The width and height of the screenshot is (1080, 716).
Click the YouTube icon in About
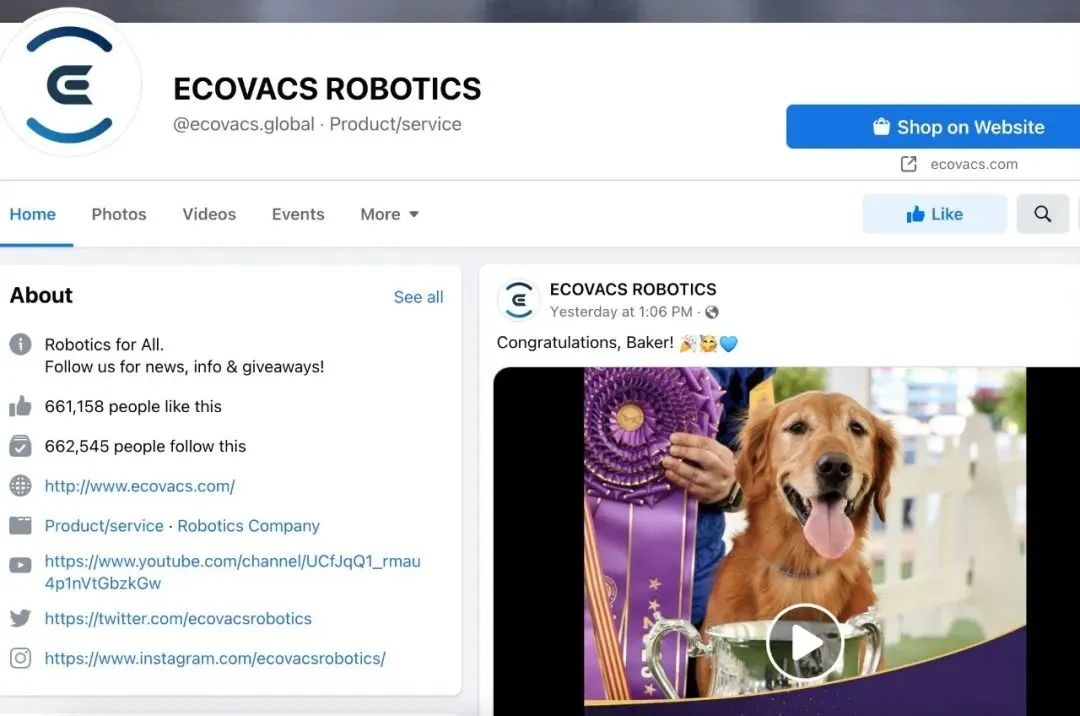coord(20,565)
